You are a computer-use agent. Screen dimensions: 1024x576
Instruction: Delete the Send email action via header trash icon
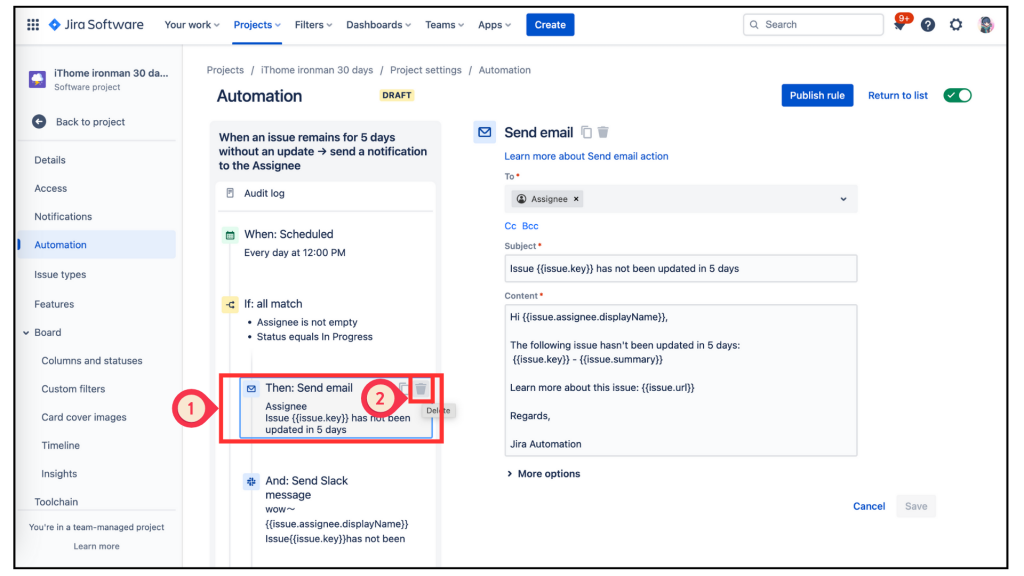point(603,133)
